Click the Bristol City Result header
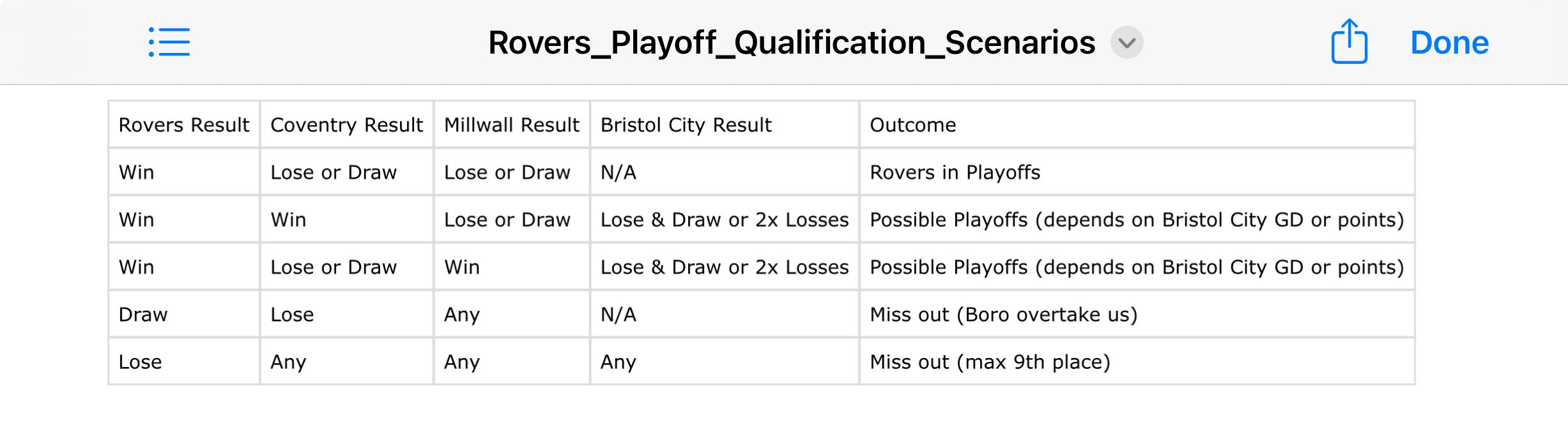The height and width of the screenshot is (429, 1568). 686,125
